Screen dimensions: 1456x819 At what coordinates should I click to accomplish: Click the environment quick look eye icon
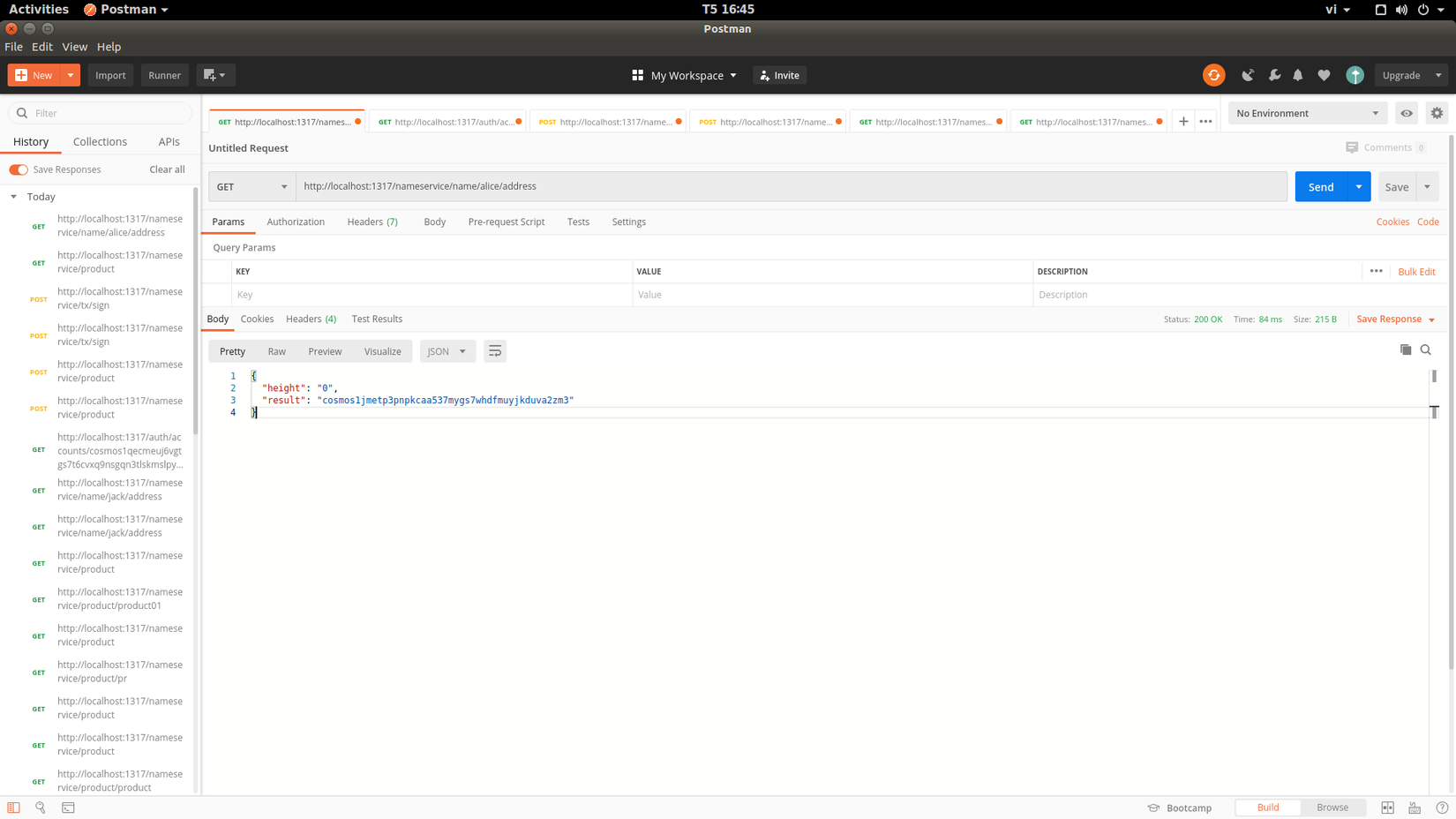[x=1407, y=113]
